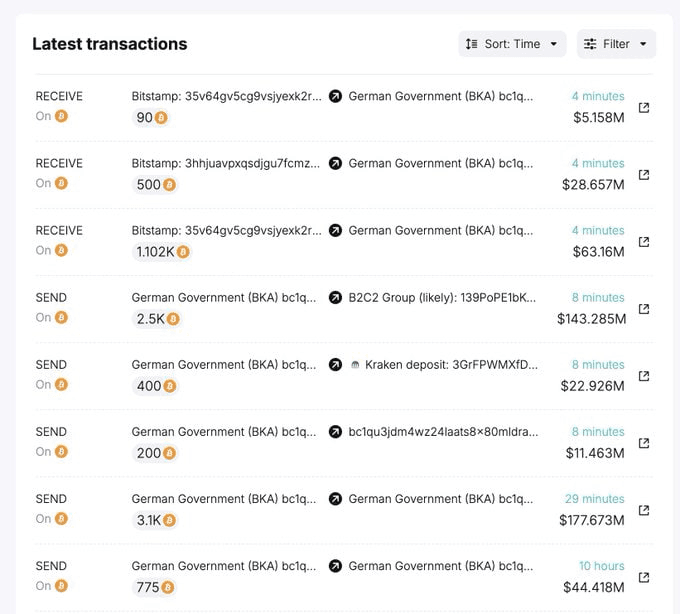Click the arrow icon in the 500 BTC row

335,163
